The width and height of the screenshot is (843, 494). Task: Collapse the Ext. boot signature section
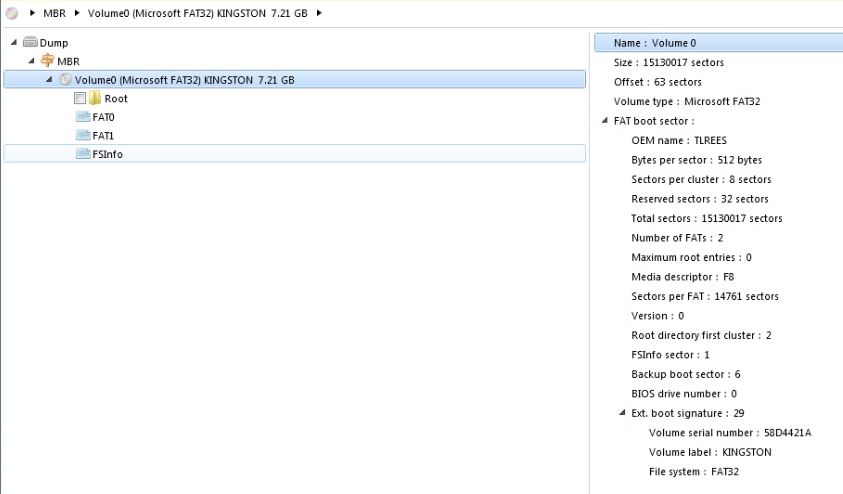click(622, 413)
